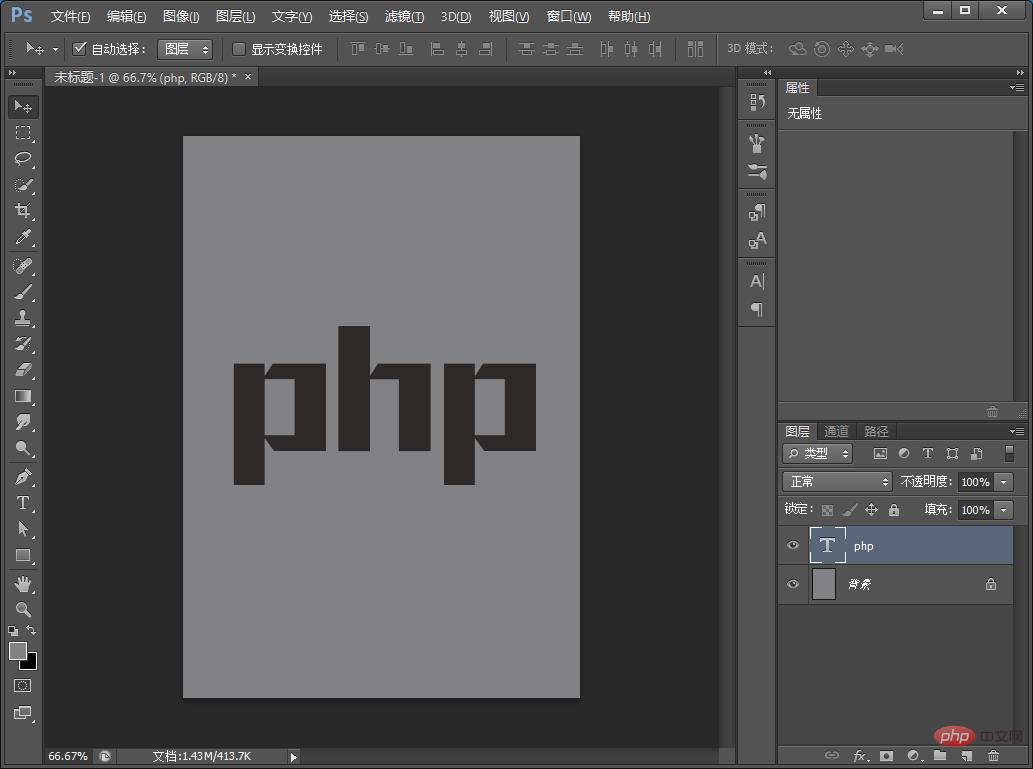Select the Clone Stamp tool

click(x=23, y=318)
